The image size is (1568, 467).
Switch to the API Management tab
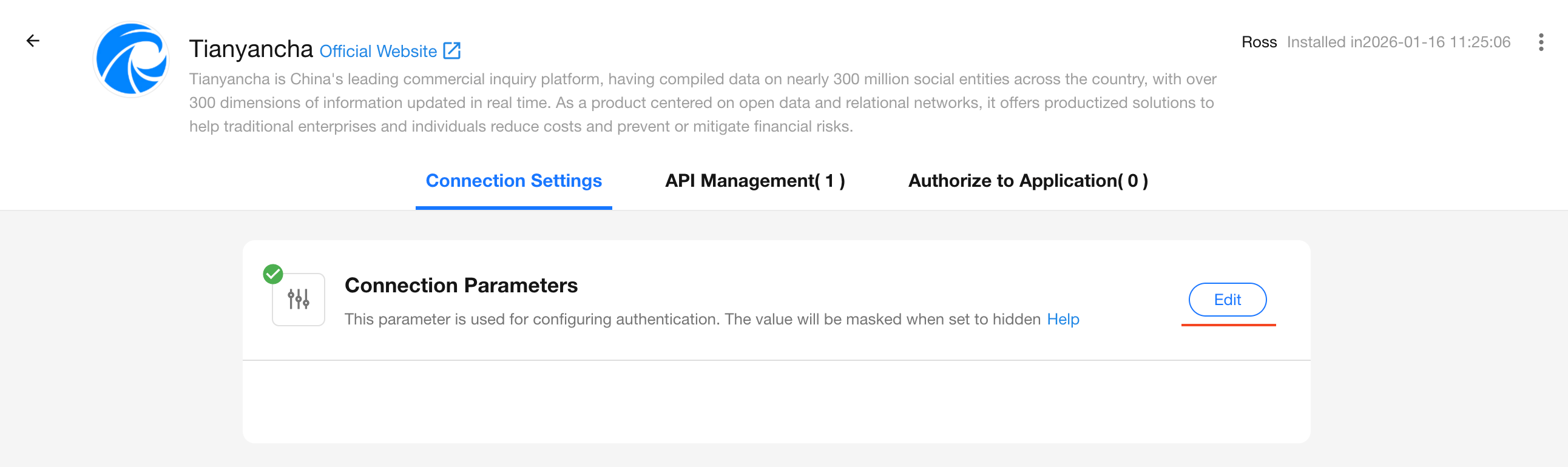click(754, 181)
